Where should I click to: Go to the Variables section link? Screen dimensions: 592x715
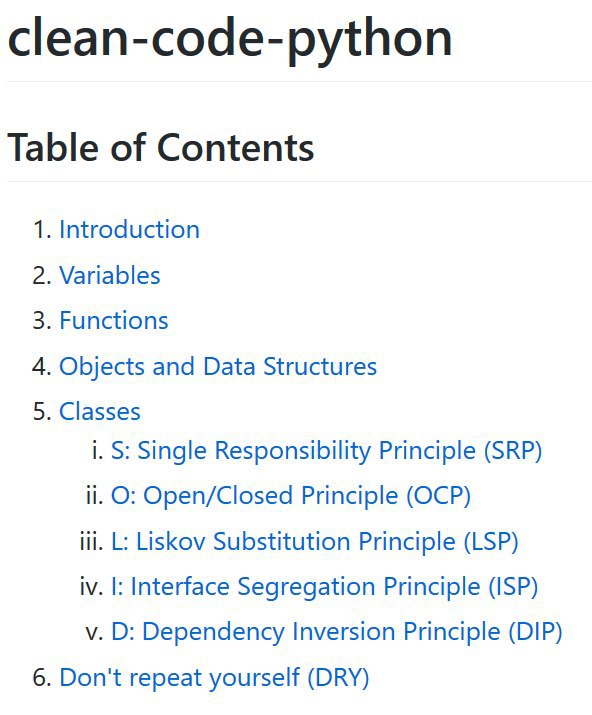click(x=110, y=275)
